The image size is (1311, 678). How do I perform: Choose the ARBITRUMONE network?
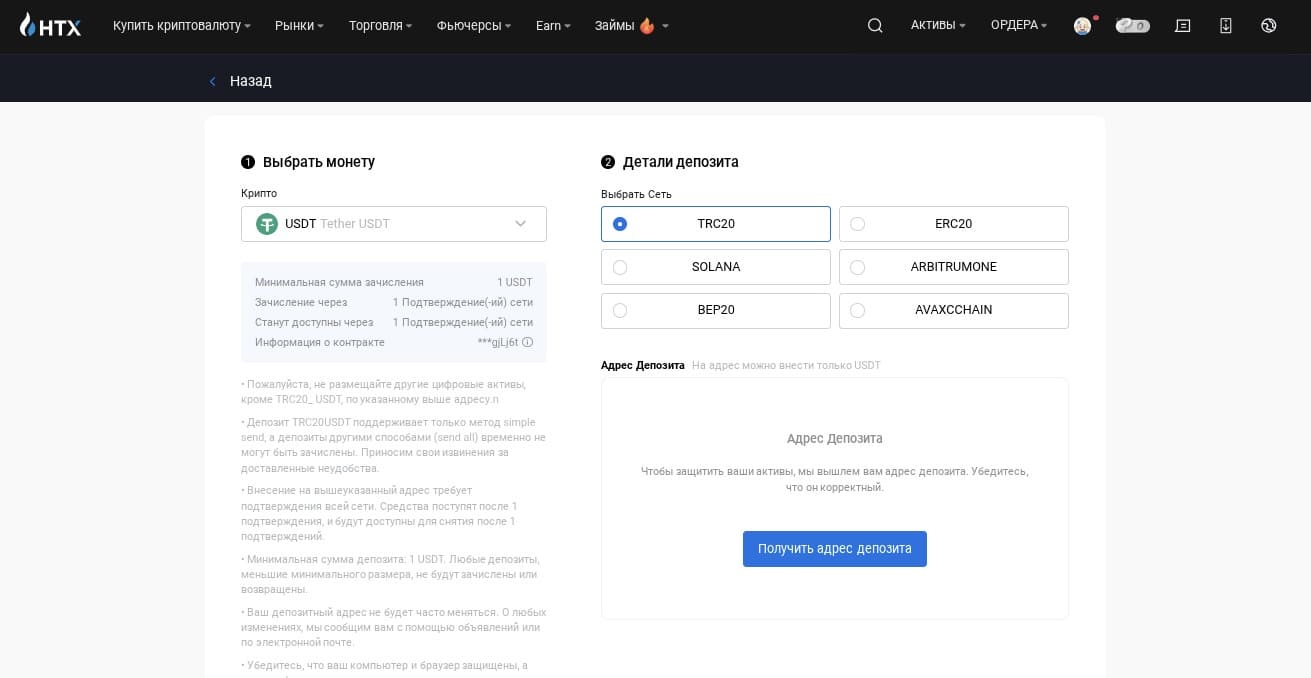click(x=954, y=267)
